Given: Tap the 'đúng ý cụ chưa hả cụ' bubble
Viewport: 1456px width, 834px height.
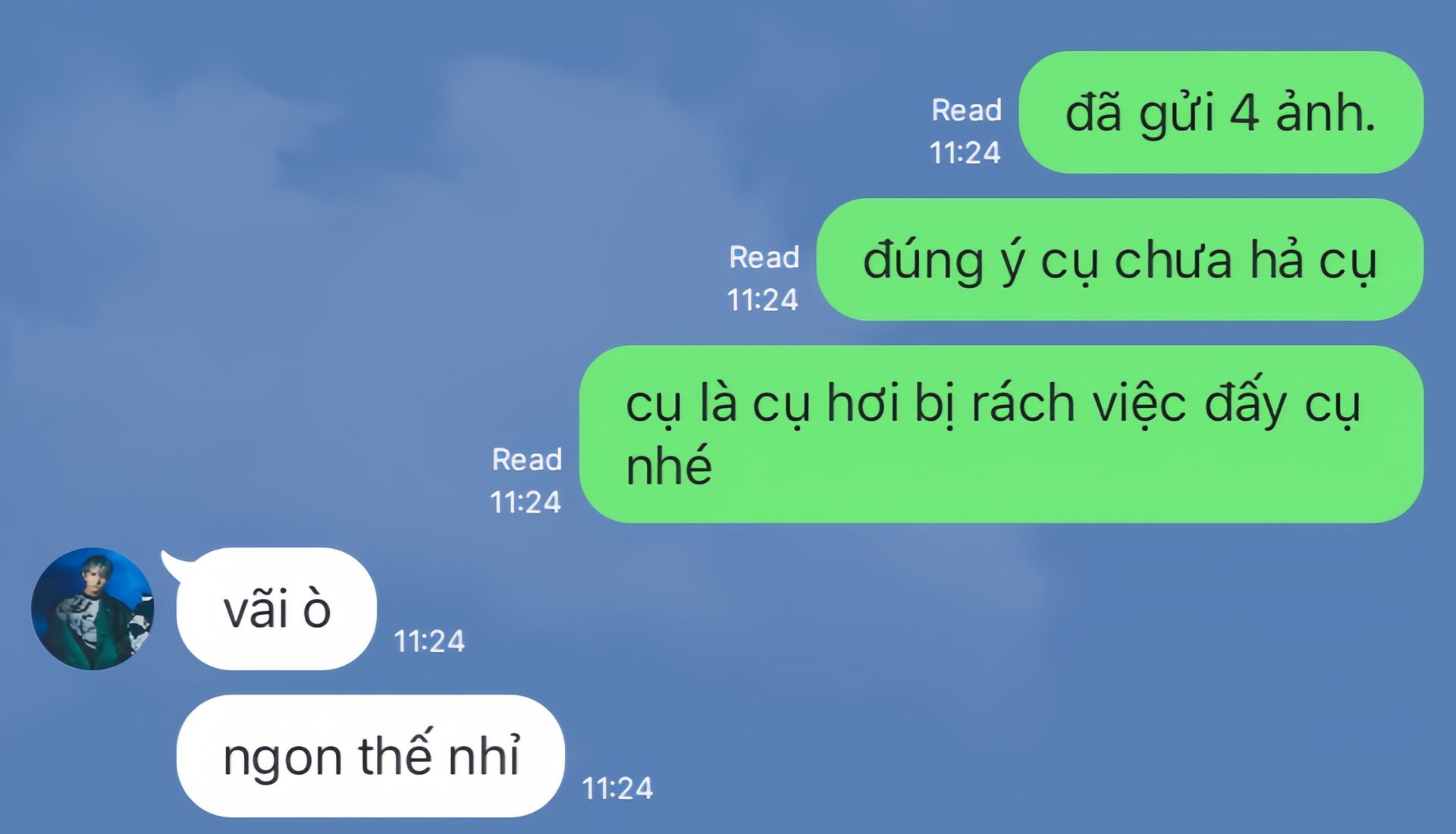Looking at the screenshot, I should (x=1120, y=259).
